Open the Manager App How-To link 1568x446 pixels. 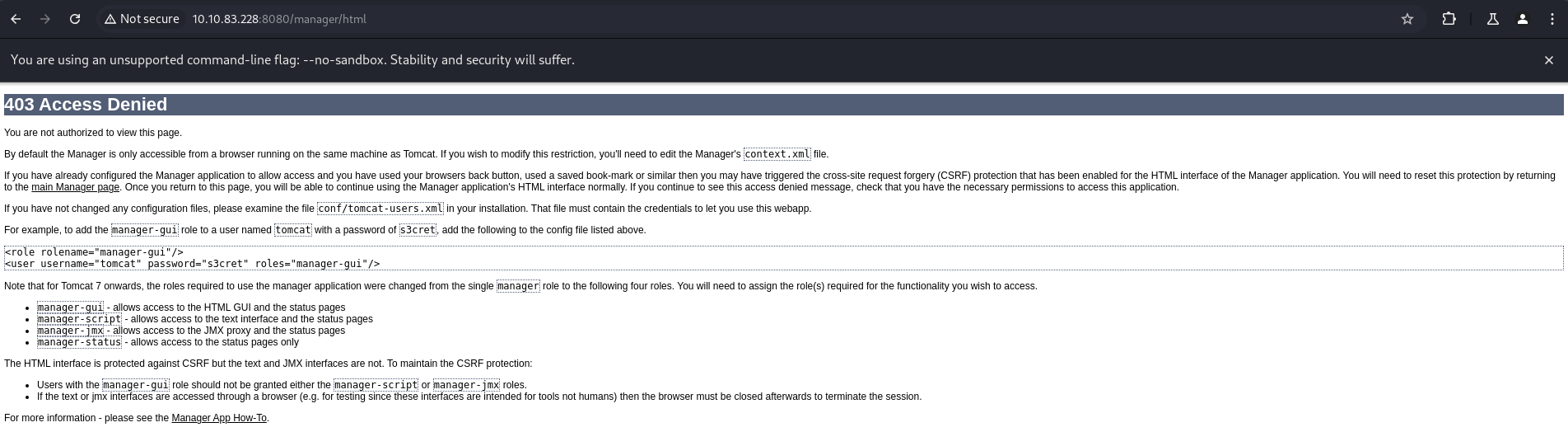pos(219,418)
